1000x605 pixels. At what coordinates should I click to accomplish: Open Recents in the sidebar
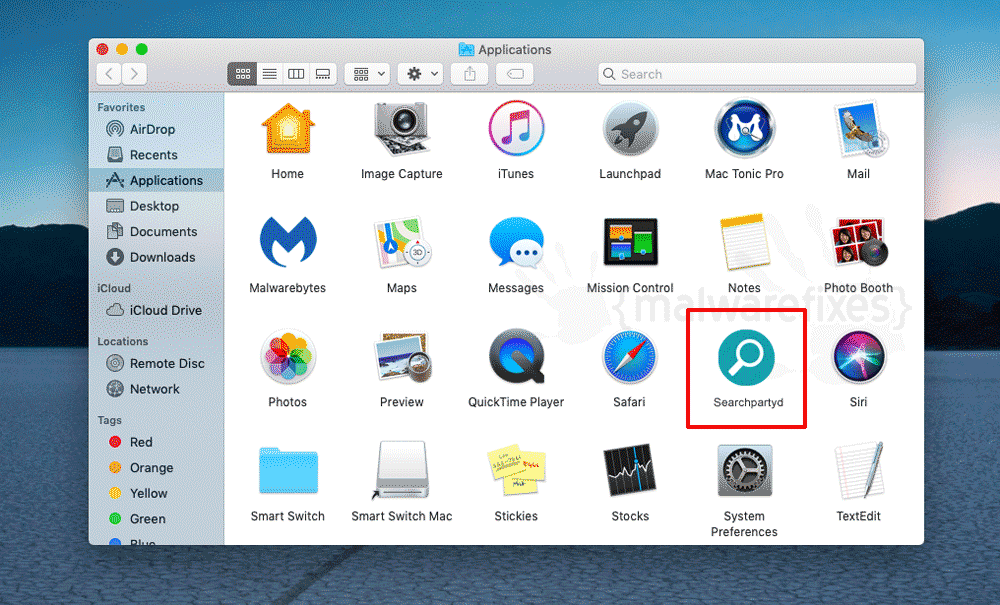(156, 154)
